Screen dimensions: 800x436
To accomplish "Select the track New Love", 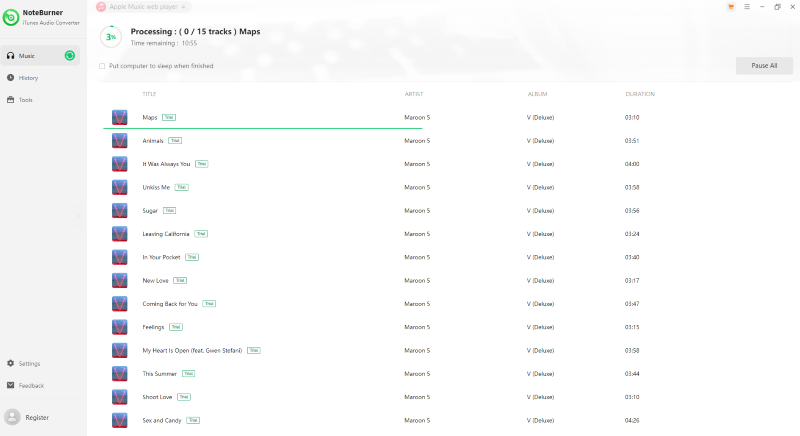I will tap(155, 280).
